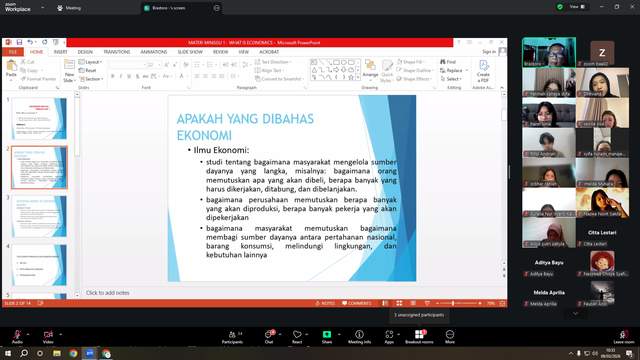Open the Zoom Workplace dropdown arrow
The image size is (640, 360).
(x=42, y=7)
